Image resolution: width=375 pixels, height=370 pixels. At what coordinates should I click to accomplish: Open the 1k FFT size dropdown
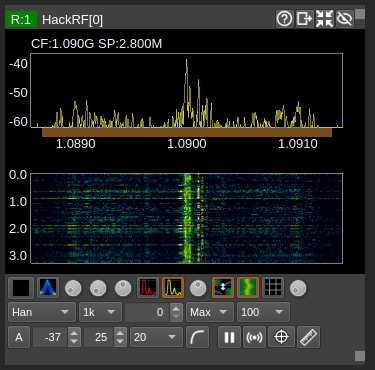click(x=100, y=312)
